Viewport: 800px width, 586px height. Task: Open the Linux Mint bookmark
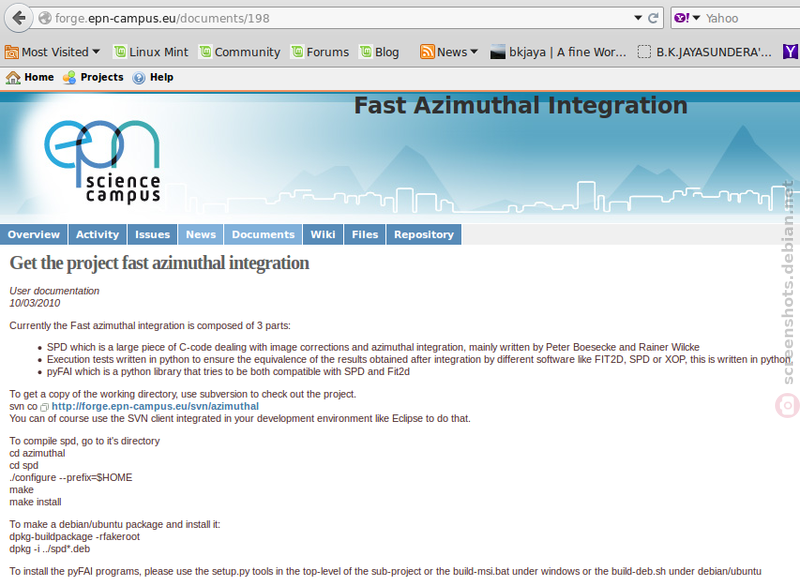[x=151, y=52]
